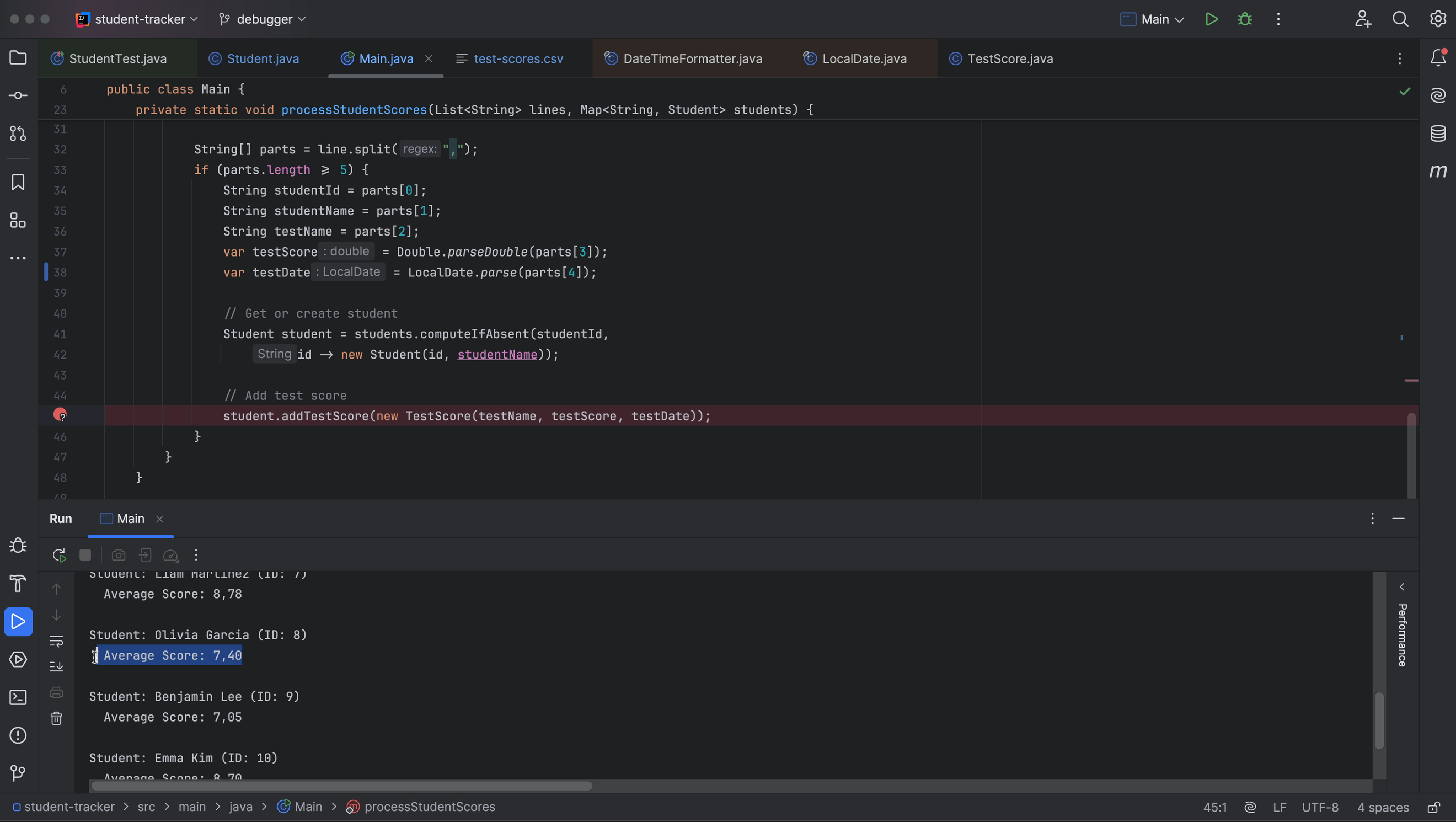Screen dimensions: 1456x822
Task: Click the console horizontal scrollbar
Action: tap(341, 786)
